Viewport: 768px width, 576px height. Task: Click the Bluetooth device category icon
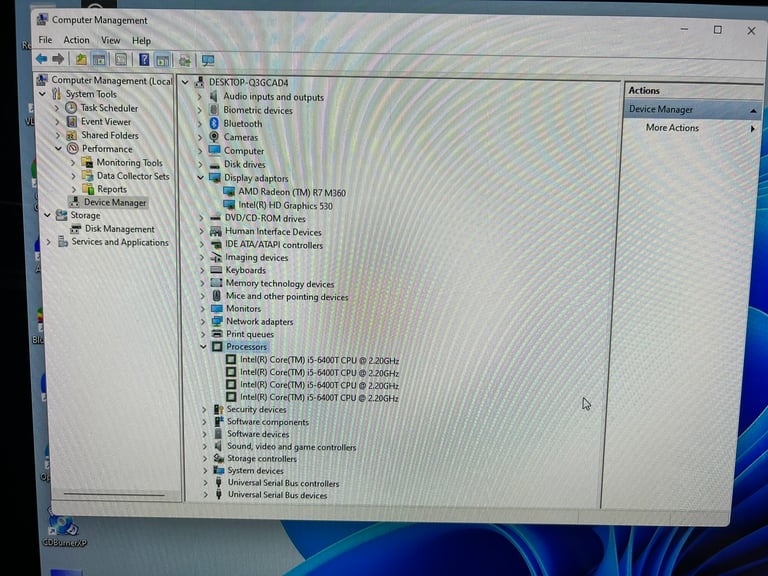[214, 123]
